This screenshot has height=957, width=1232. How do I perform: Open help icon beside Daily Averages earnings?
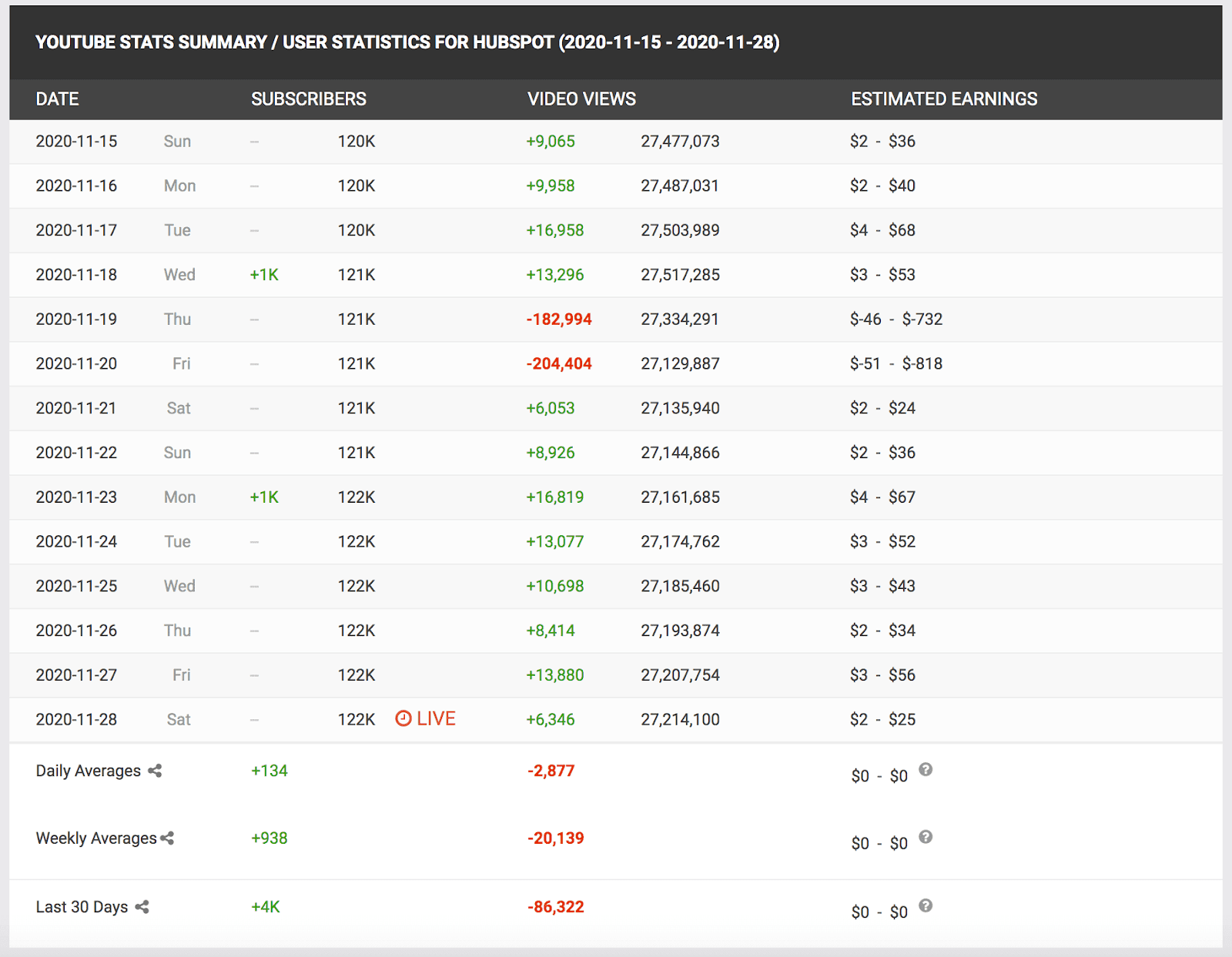pyautogui.click(x=926, y=769)
